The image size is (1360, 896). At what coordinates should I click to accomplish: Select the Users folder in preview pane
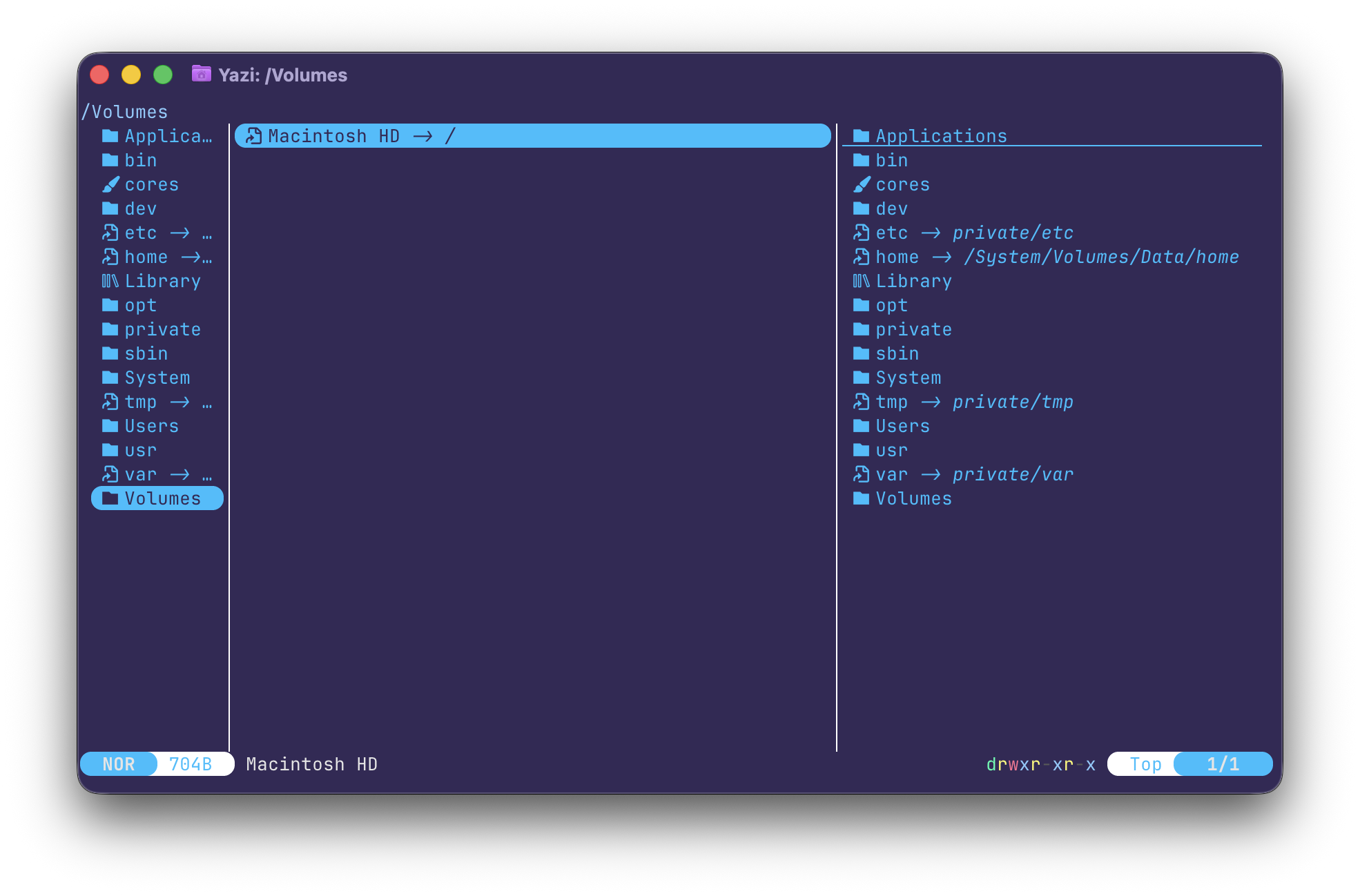pos(902,426)
